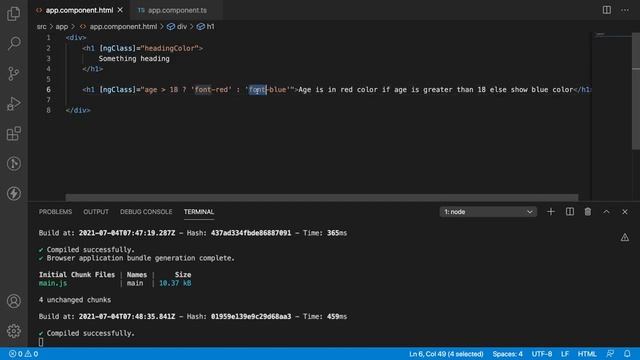Open the editor More Actions ellipsis
This screenshot has height=360, width=640.
click(x=625, y=10)
